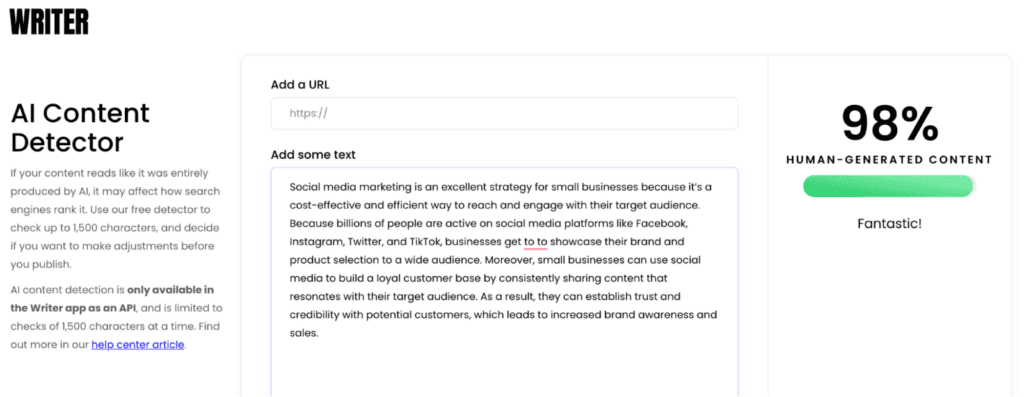This screenshot has height=397, width=1024.
Task: Click the 98% score number
Action: pyautogui.click(x=889, y=123)
